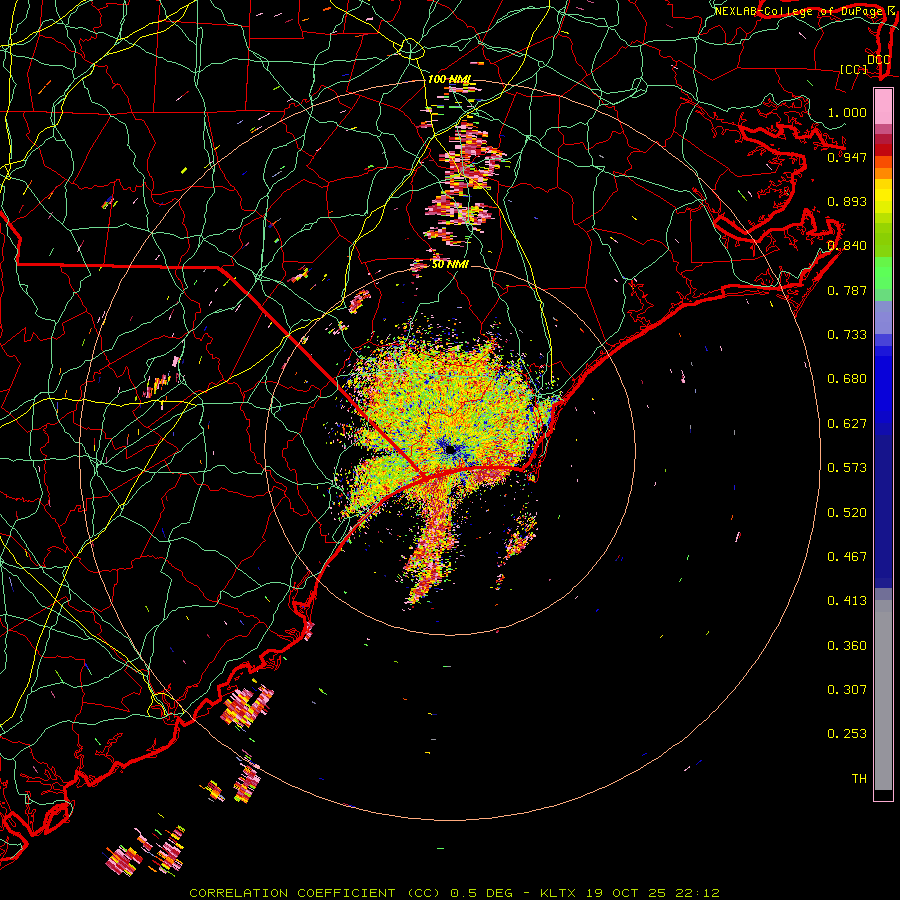Click the Correlation Coefficient KLTX caption text
900x900 pixels.
[x=454, y=893]
